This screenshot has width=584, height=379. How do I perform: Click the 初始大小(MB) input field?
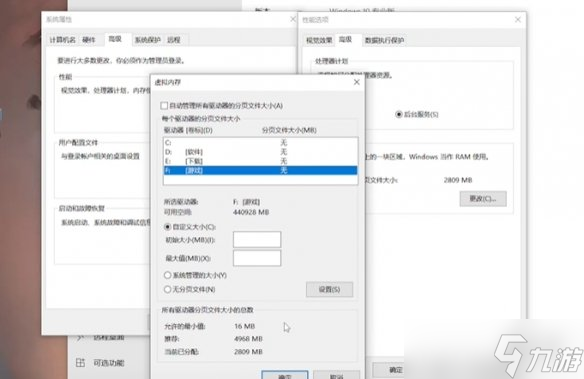257,239
